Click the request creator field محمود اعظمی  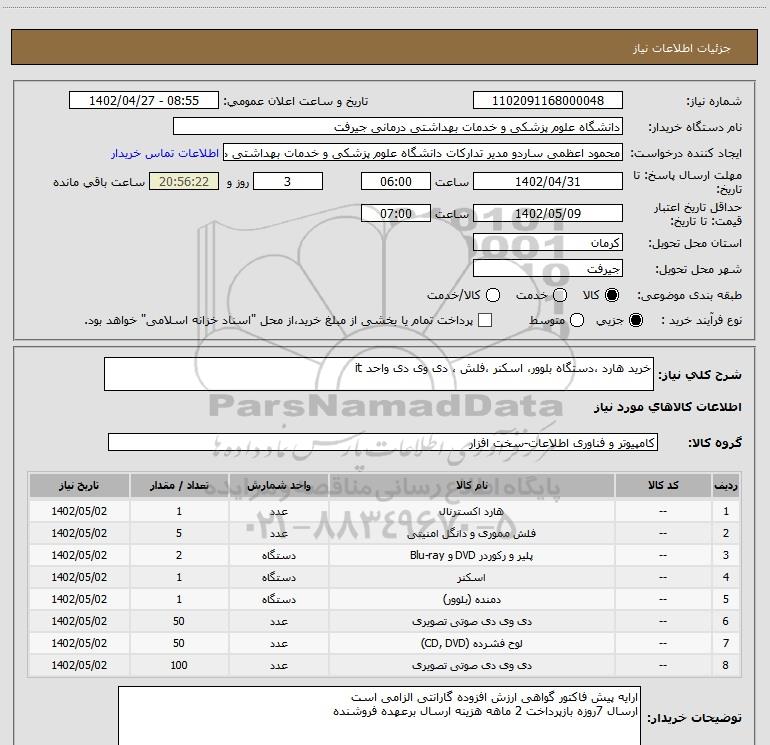coord(423,153)
